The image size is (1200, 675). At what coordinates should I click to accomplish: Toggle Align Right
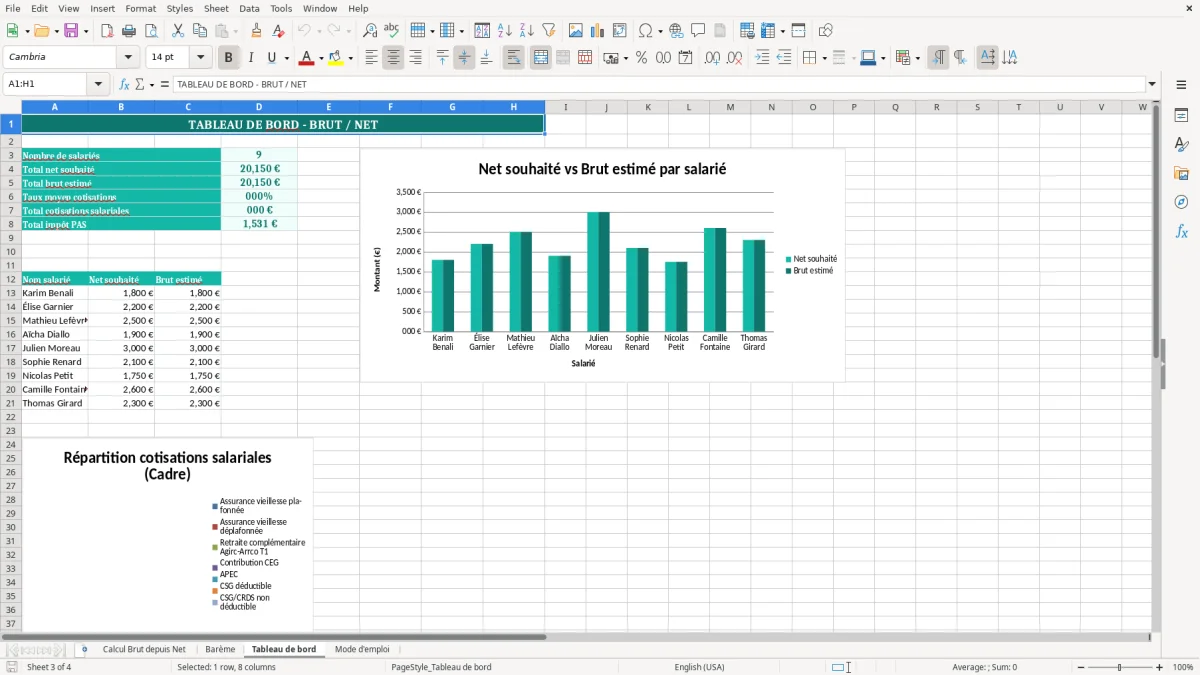point(415,58)
